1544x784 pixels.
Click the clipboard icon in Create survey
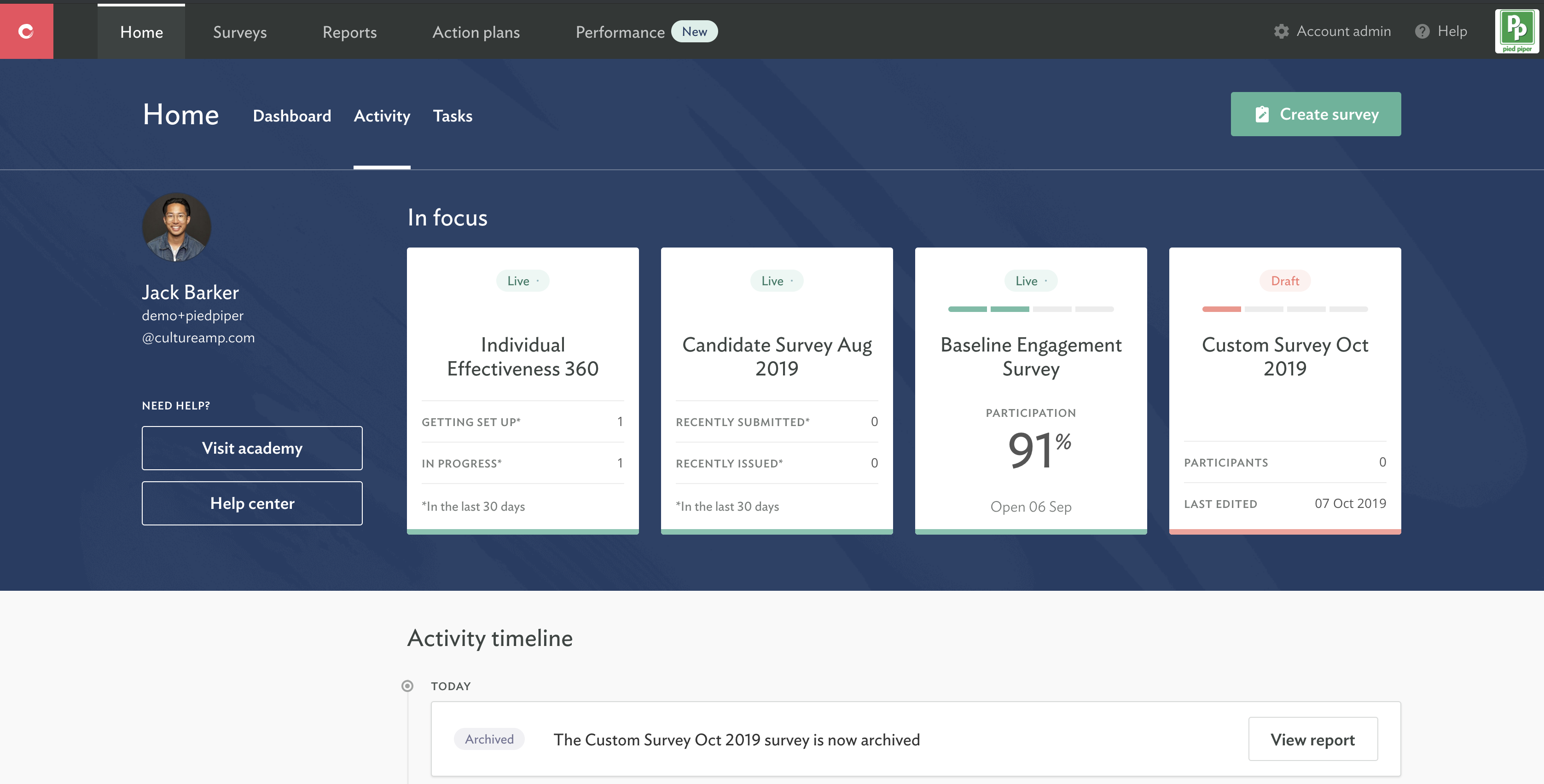tap(1262, 114)
